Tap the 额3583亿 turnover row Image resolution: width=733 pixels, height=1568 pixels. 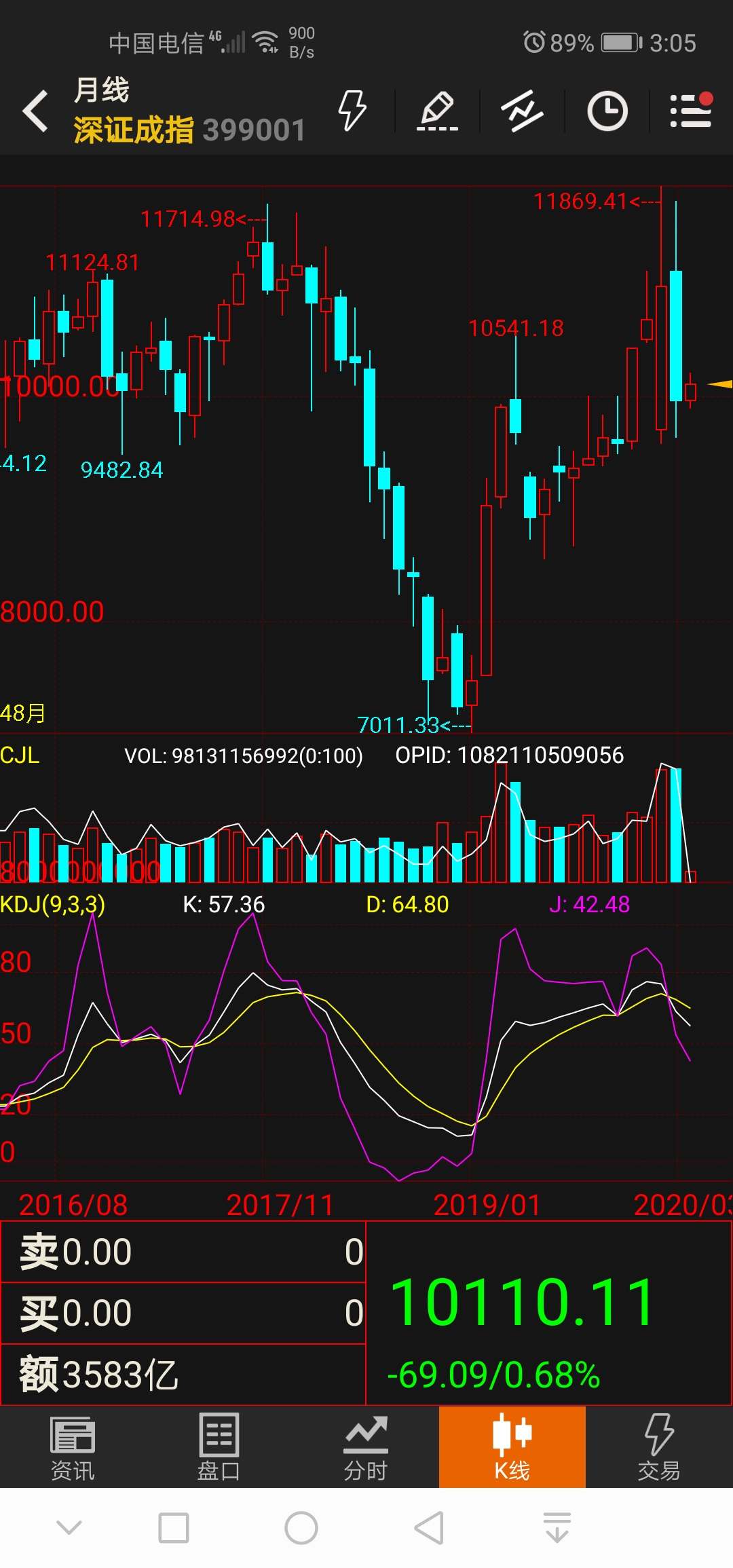click(183, 1375)
